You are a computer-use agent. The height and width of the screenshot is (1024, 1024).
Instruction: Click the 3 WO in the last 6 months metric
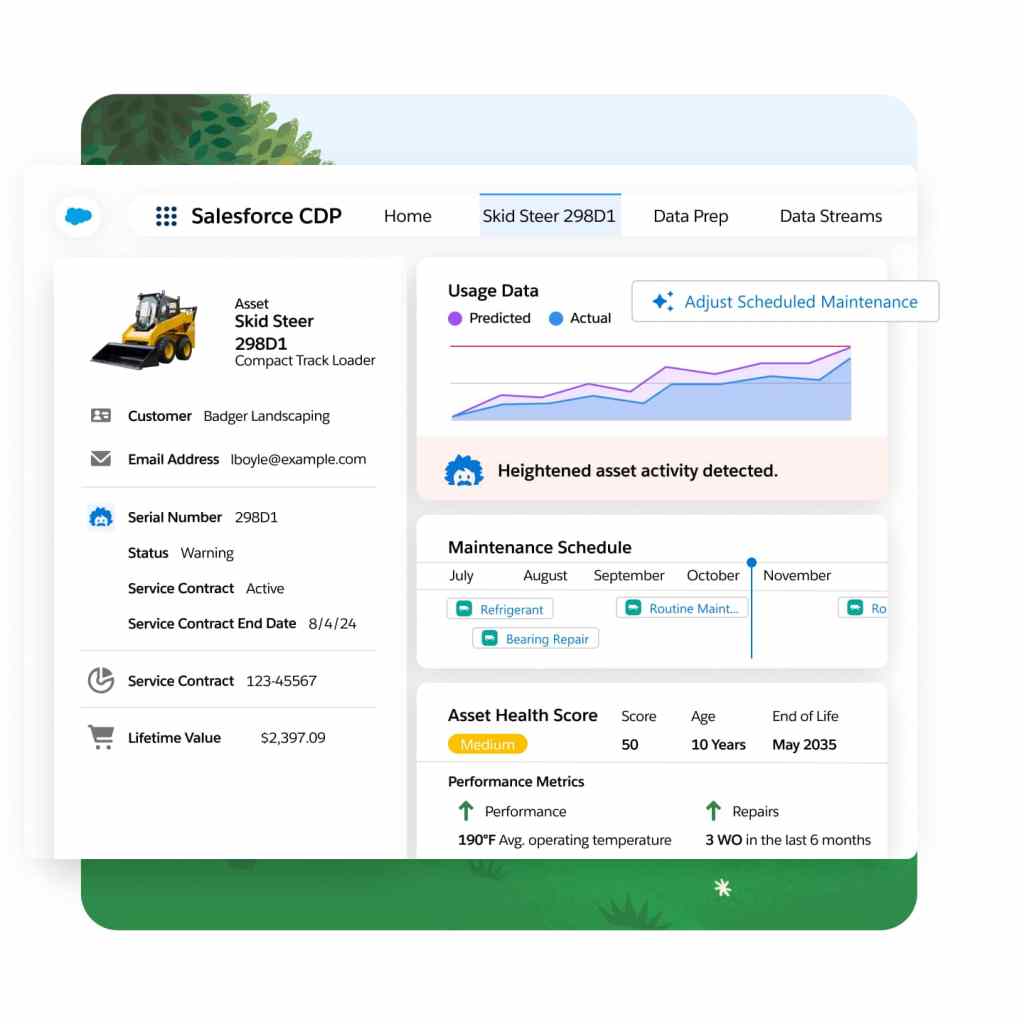788,840
